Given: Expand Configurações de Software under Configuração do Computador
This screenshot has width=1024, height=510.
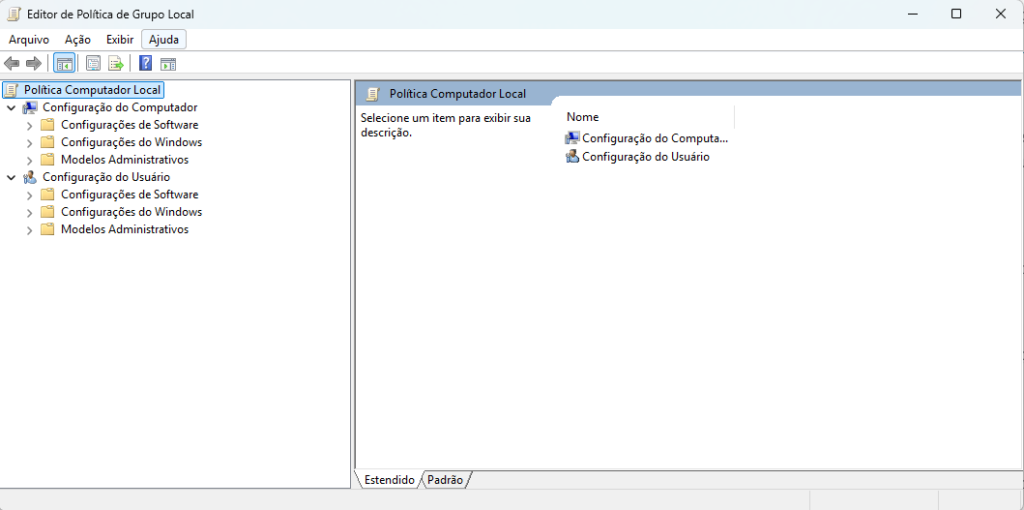Looking at the screenshot, I should tap(29, 125).
